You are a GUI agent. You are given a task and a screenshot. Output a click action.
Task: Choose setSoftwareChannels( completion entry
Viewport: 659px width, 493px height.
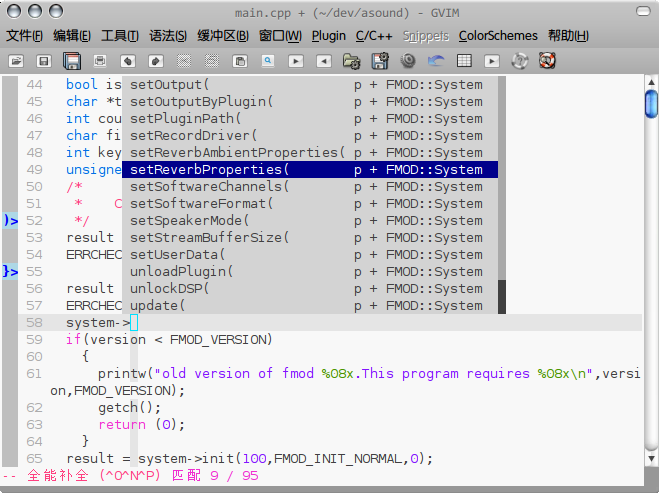coord(310,187)
